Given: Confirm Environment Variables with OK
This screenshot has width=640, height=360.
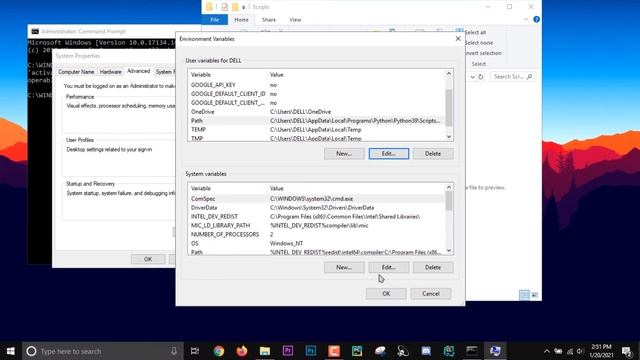Looking at the screenshot, I should pos(386,293).
